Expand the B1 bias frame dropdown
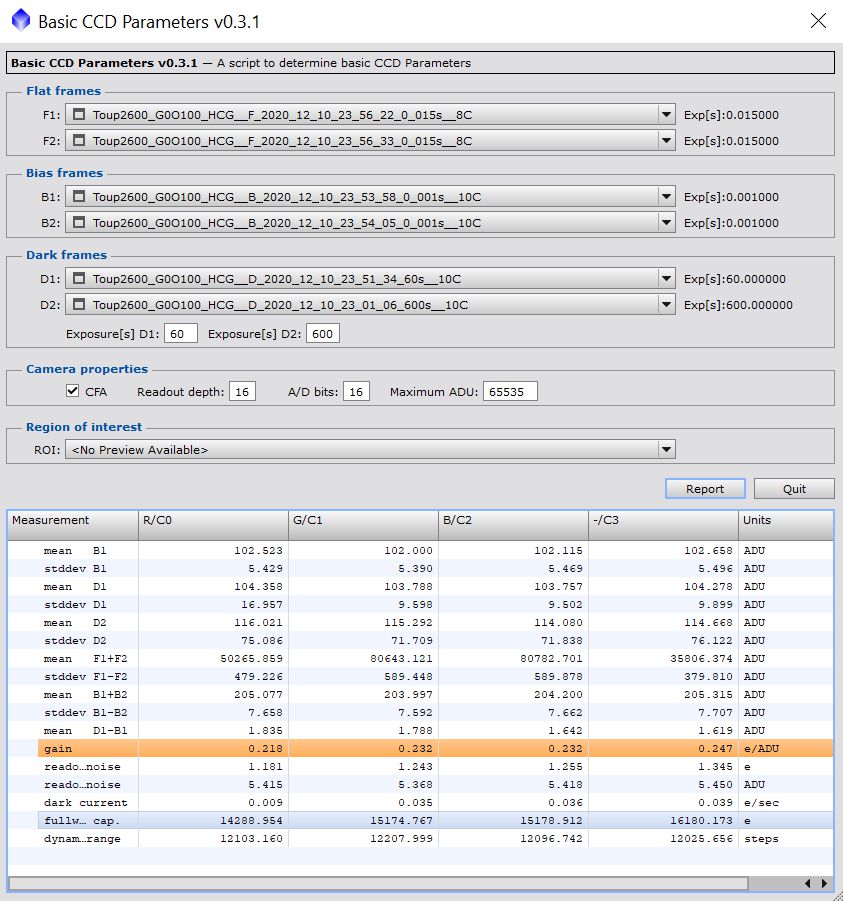This screenshot has width=843, height=901. pyautogui.click(x=666, y=197)
